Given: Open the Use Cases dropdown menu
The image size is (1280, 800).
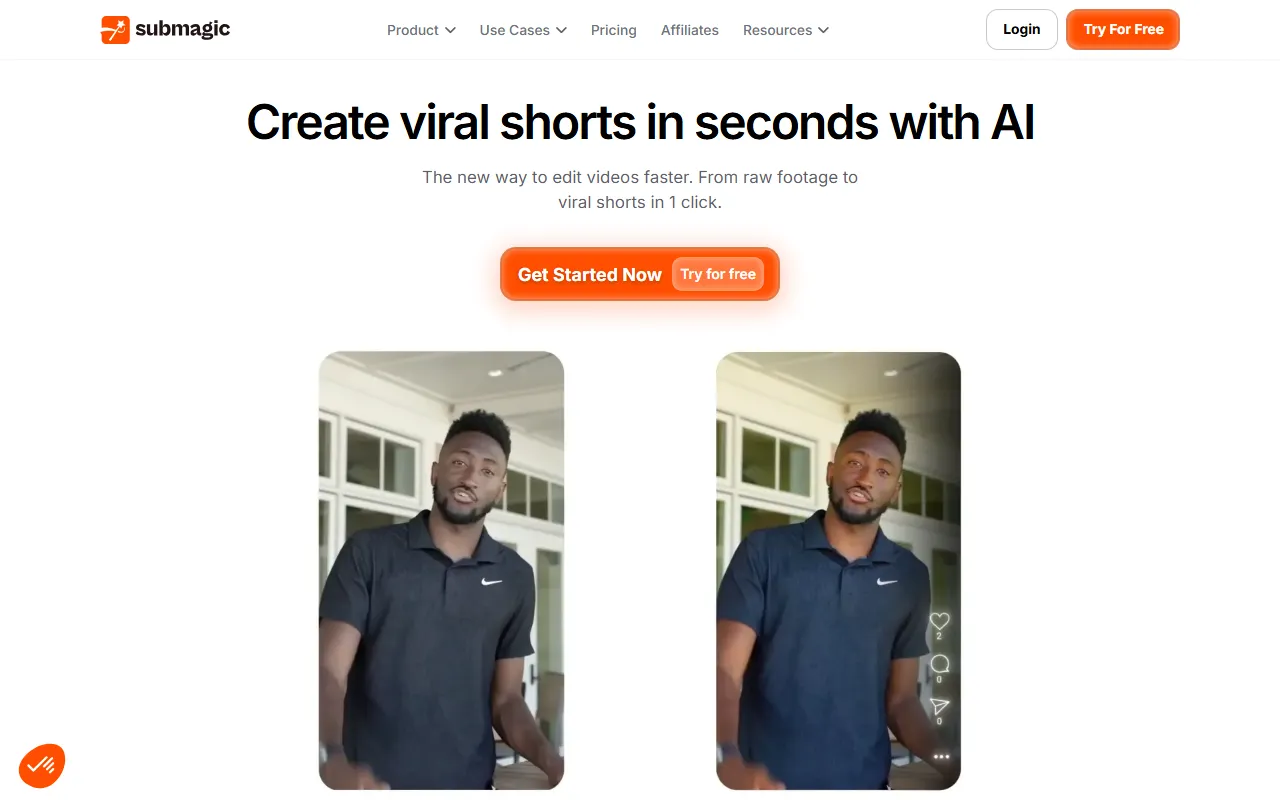Looking at the screenshot, I should click(523, 30).
